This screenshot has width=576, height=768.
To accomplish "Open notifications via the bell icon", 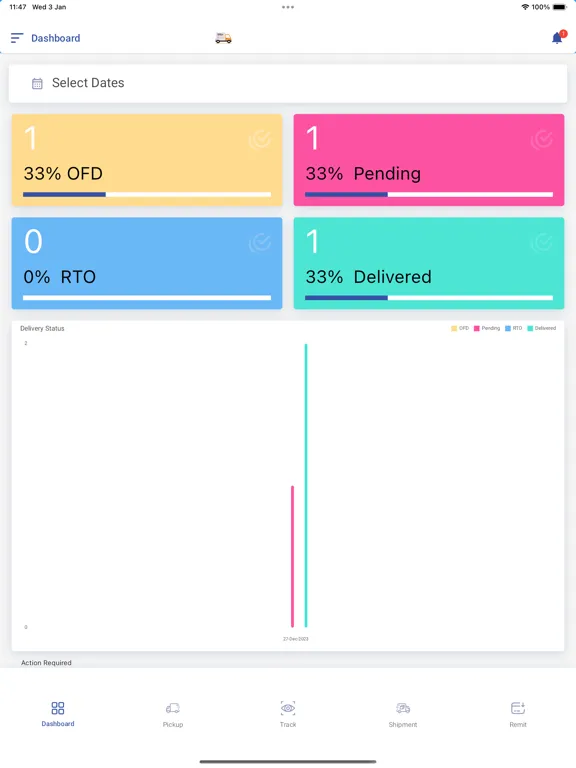I will (x=558, y=38).
